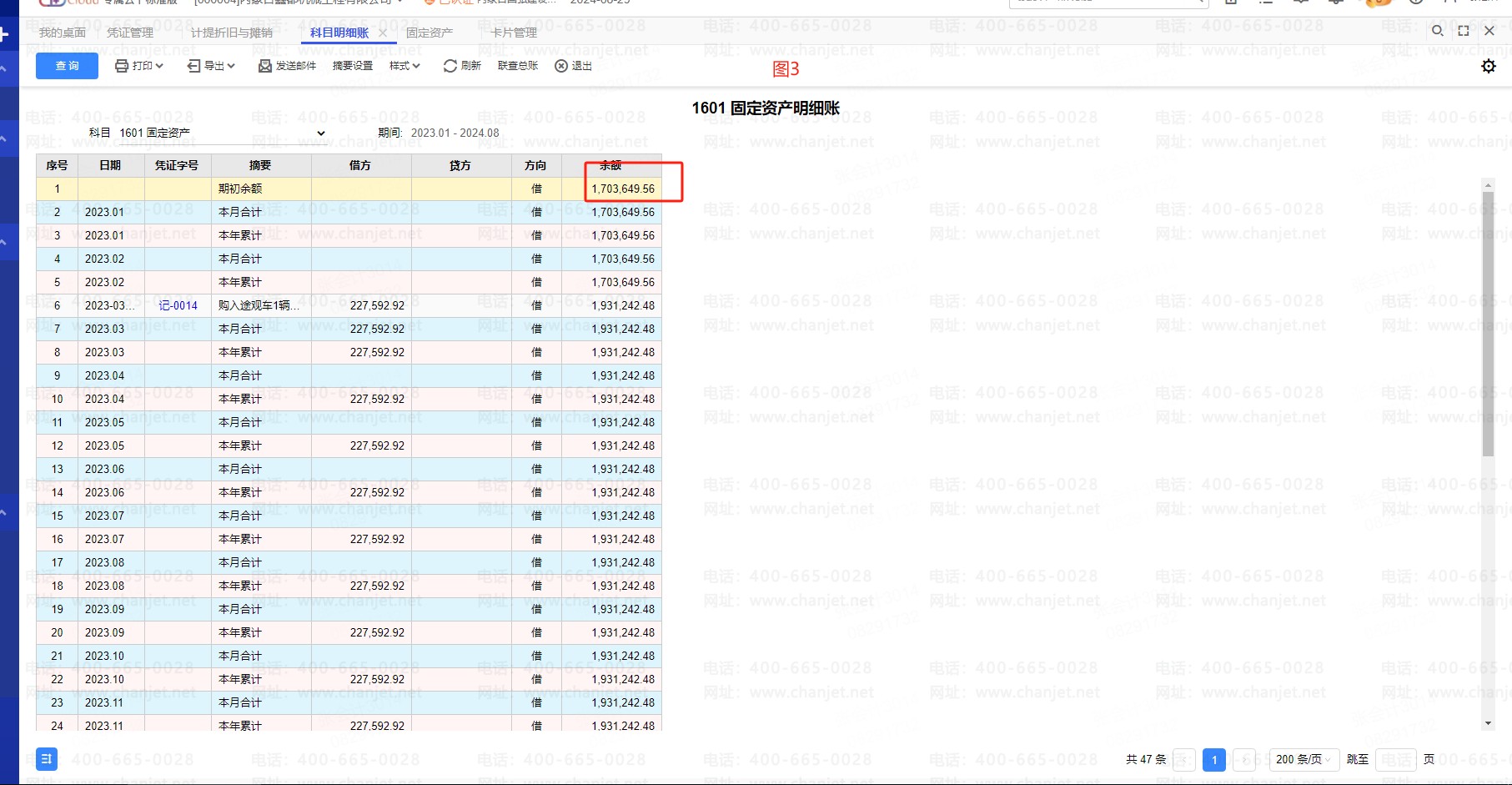Switch to the 凭证管理 tab
1512x785 pixels.
point(130,33)
